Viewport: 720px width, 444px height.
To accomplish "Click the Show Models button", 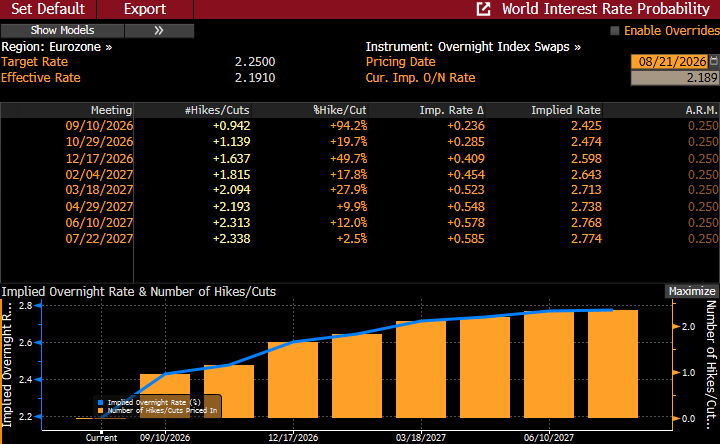I will [x=62, y=30].
